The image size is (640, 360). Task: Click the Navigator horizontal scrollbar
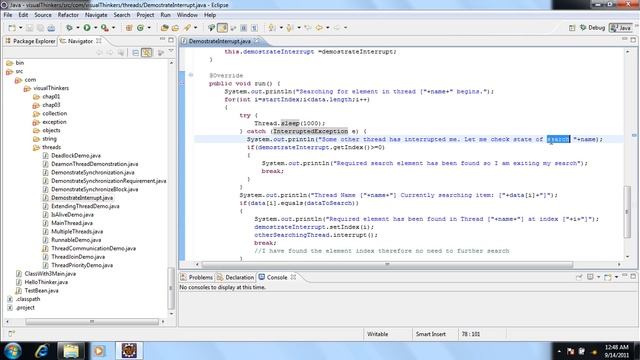pos(91,322)
